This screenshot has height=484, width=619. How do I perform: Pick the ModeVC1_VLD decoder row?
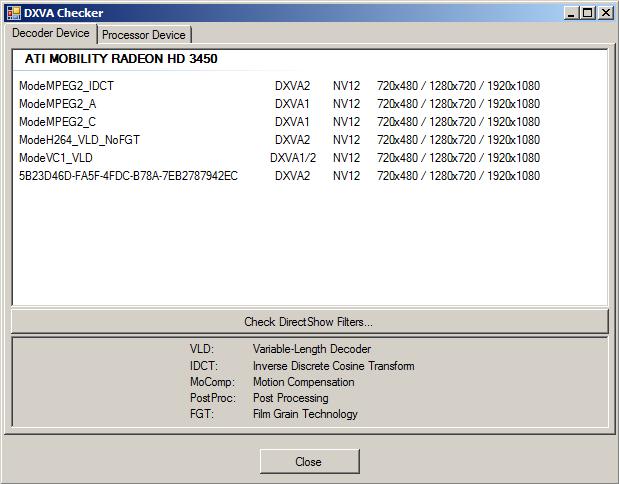coord(56,158)
